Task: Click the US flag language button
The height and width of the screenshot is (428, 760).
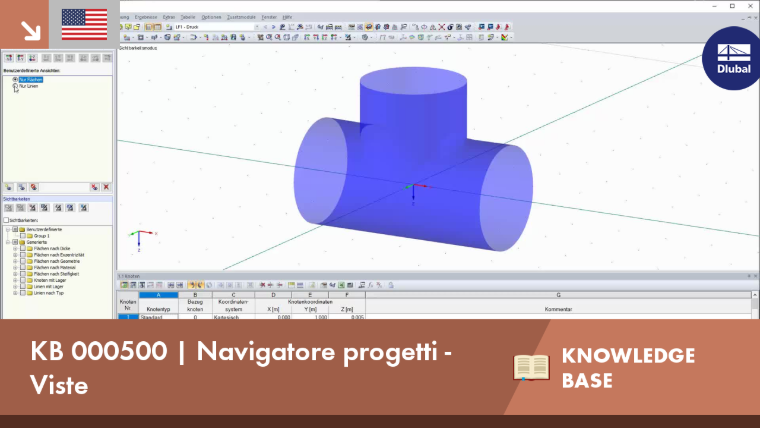Action: click(x=84, y=24)
